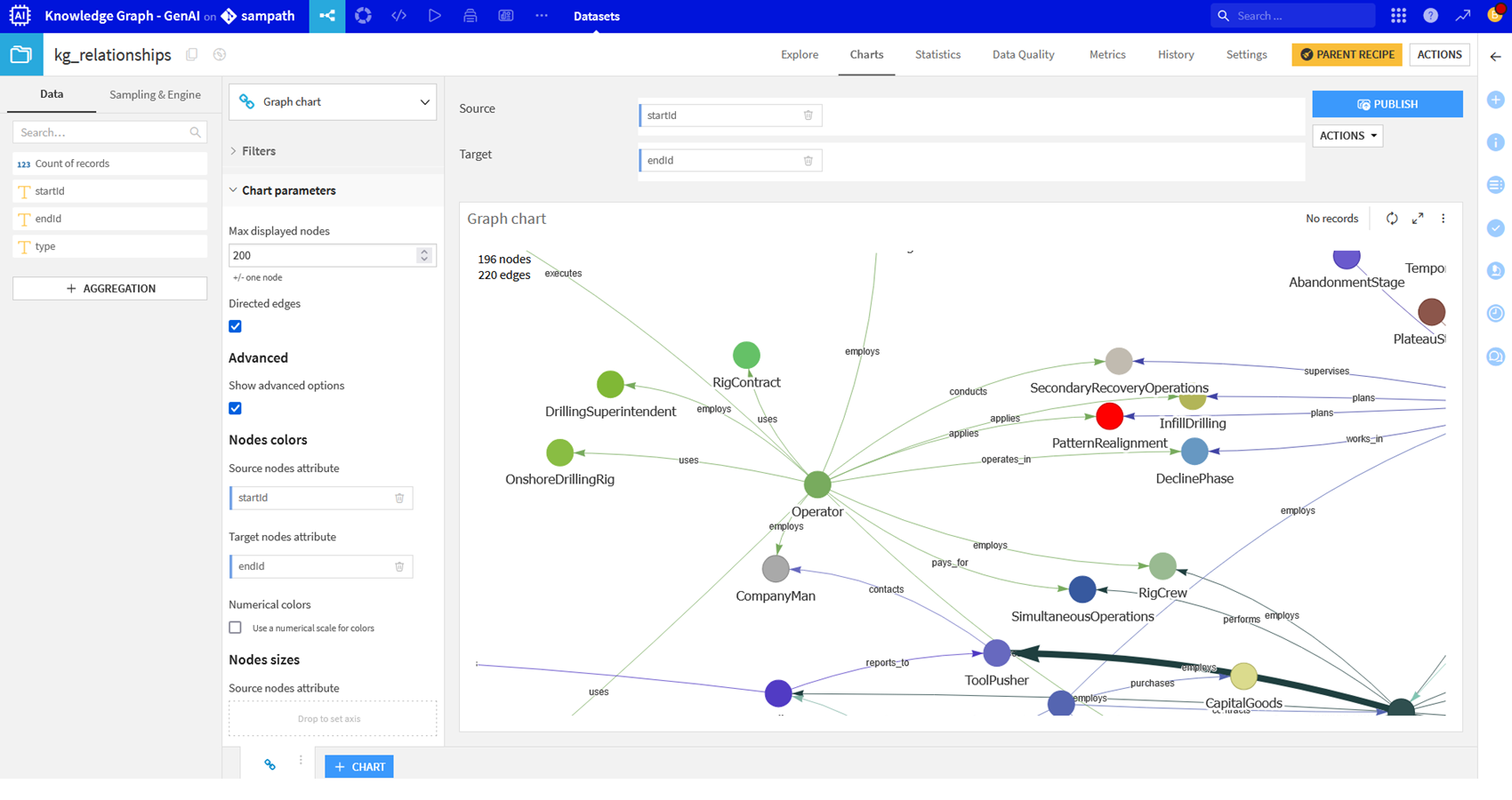Screen dimensions: 1512x800
Task: Open the ACTIONS dropdown below Publish
Action: pyautogui.click(x=1347, y=136)
